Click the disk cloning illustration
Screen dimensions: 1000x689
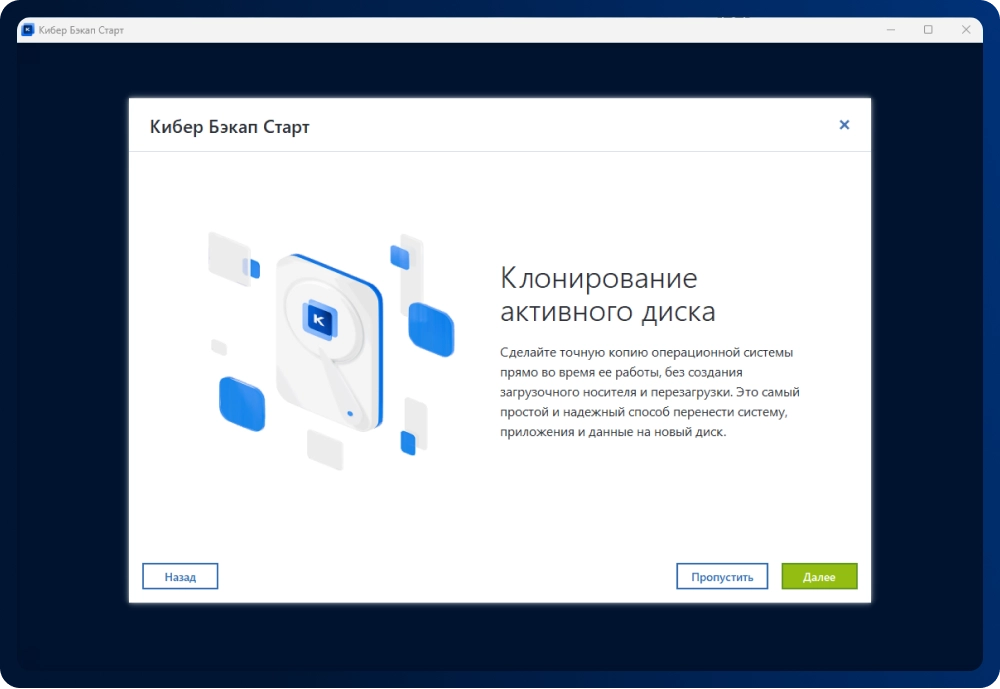tap(331, 352)
